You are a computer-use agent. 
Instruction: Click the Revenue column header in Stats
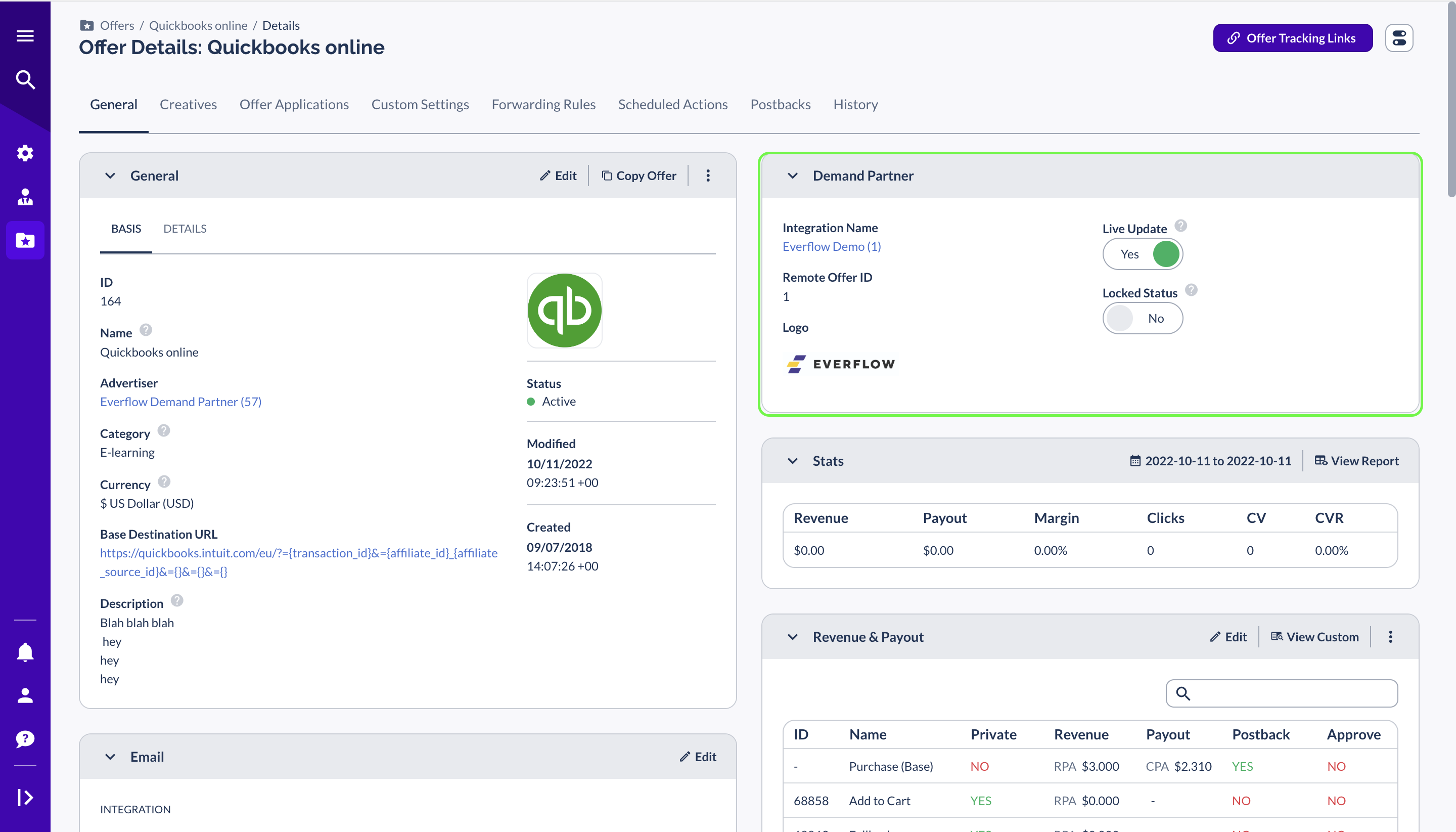(821, 518)
